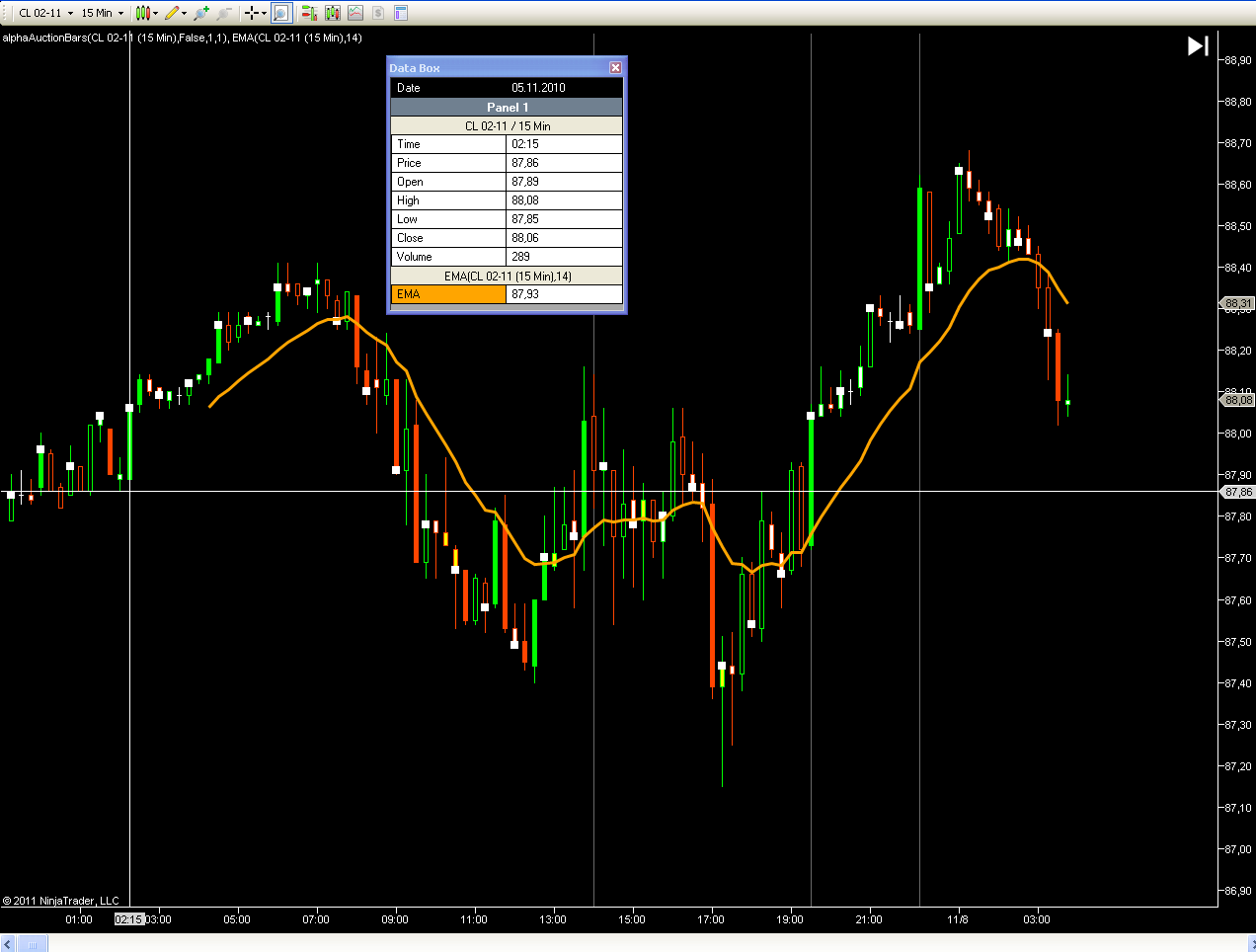Click the Open value 87,89
Image resolution: width=1256 pixels, height=952 pixels.
(x=565, y=182)
